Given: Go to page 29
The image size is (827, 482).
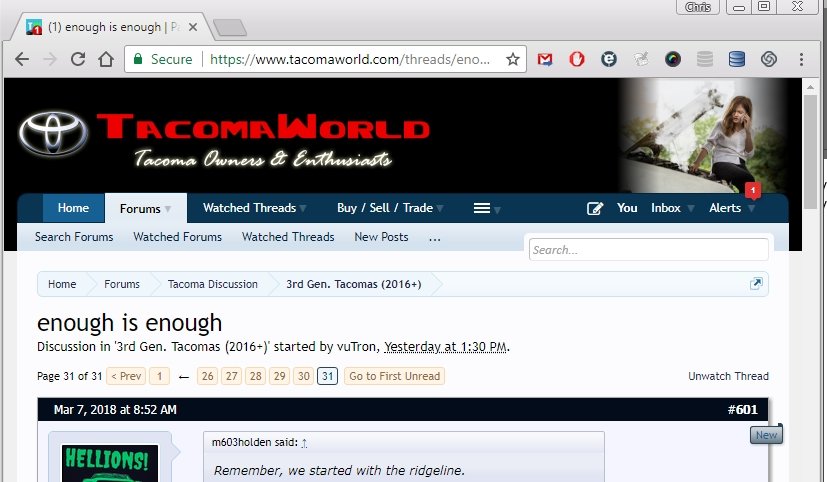Looking at the screenshot, I should click(x=280, y=376).
